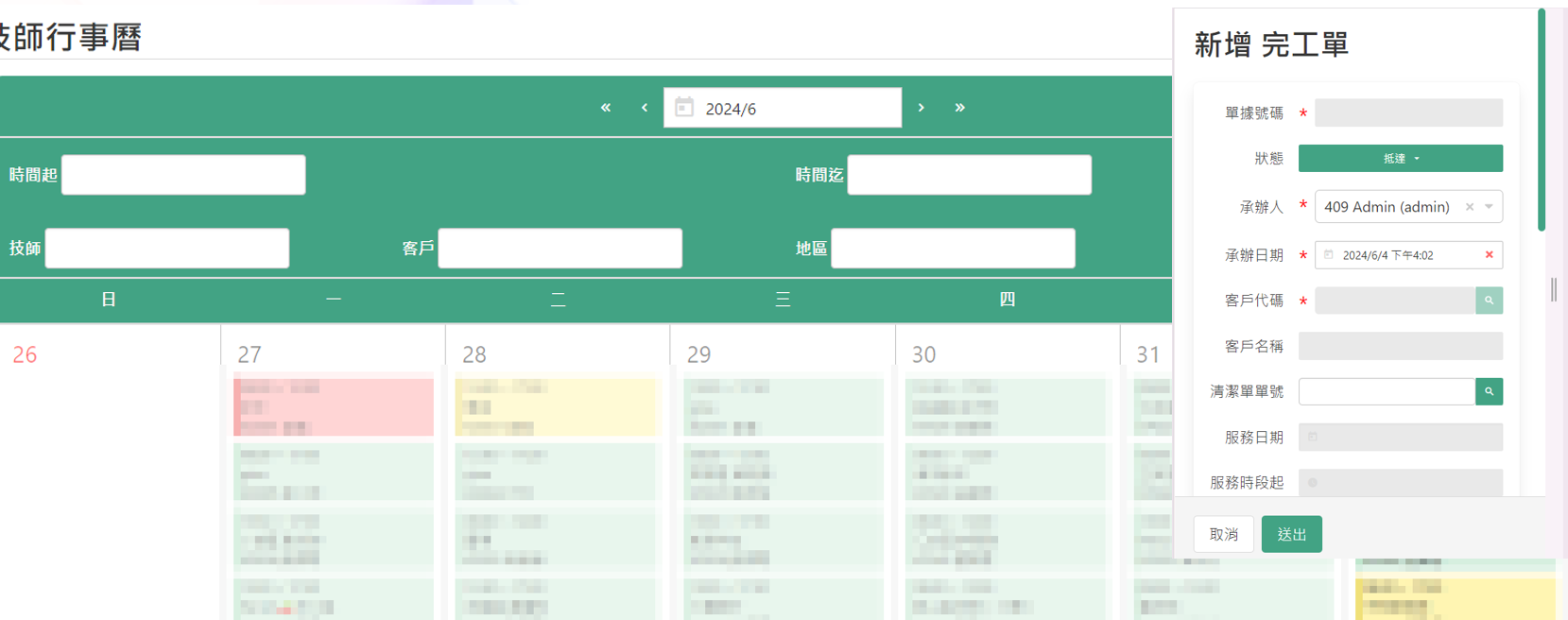This screenshot has height=620, width=1568.
Task: Clear 承辦日期 with the red X icon
Action: pyautogui.click(x=1490, y=255)
